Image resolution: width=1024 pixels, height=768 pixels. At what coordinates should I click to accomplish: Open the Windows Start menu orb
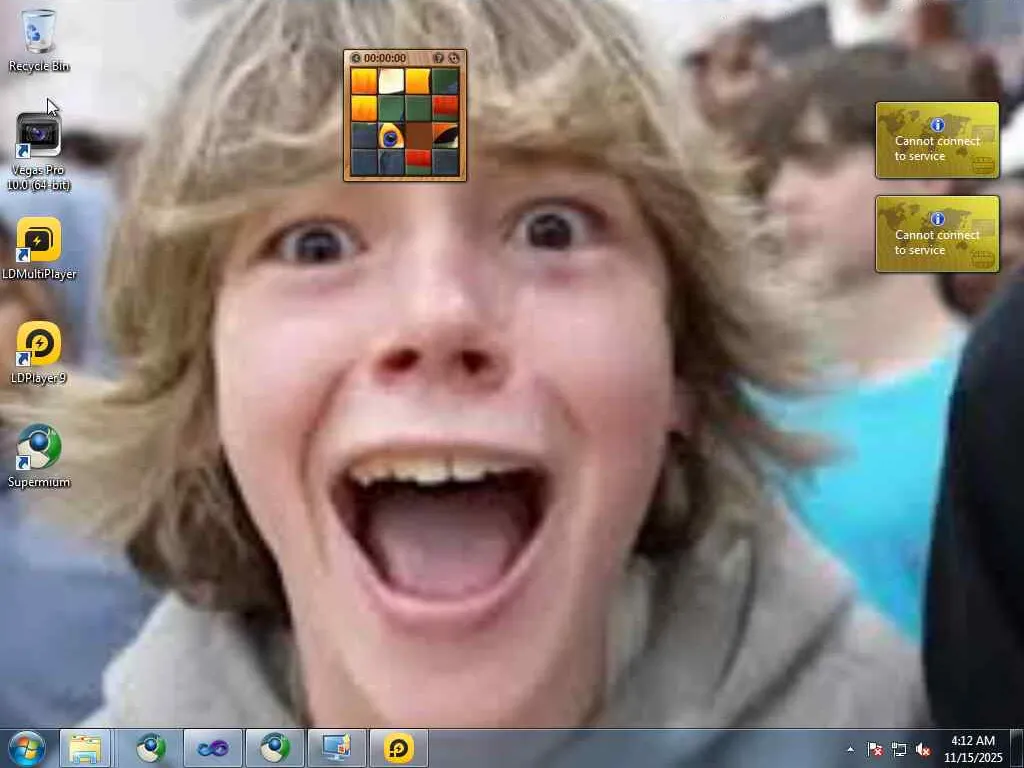coord(27,748)
